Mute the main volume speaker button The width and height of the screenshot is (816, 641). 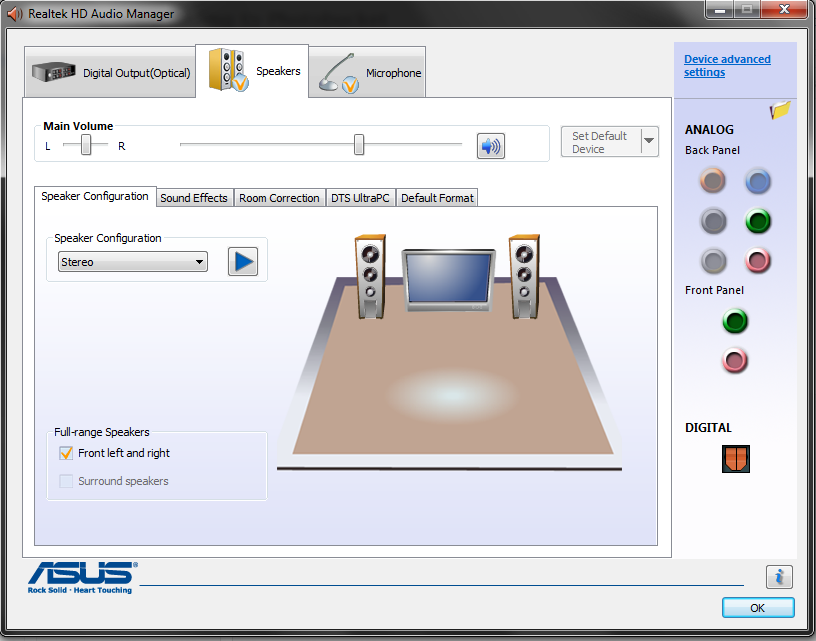(x=490, y=146)
